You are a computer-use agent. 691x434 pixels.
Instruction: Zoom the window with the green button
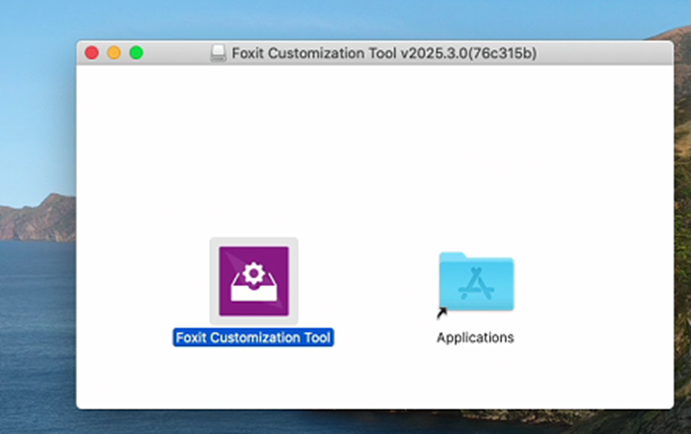136,53
